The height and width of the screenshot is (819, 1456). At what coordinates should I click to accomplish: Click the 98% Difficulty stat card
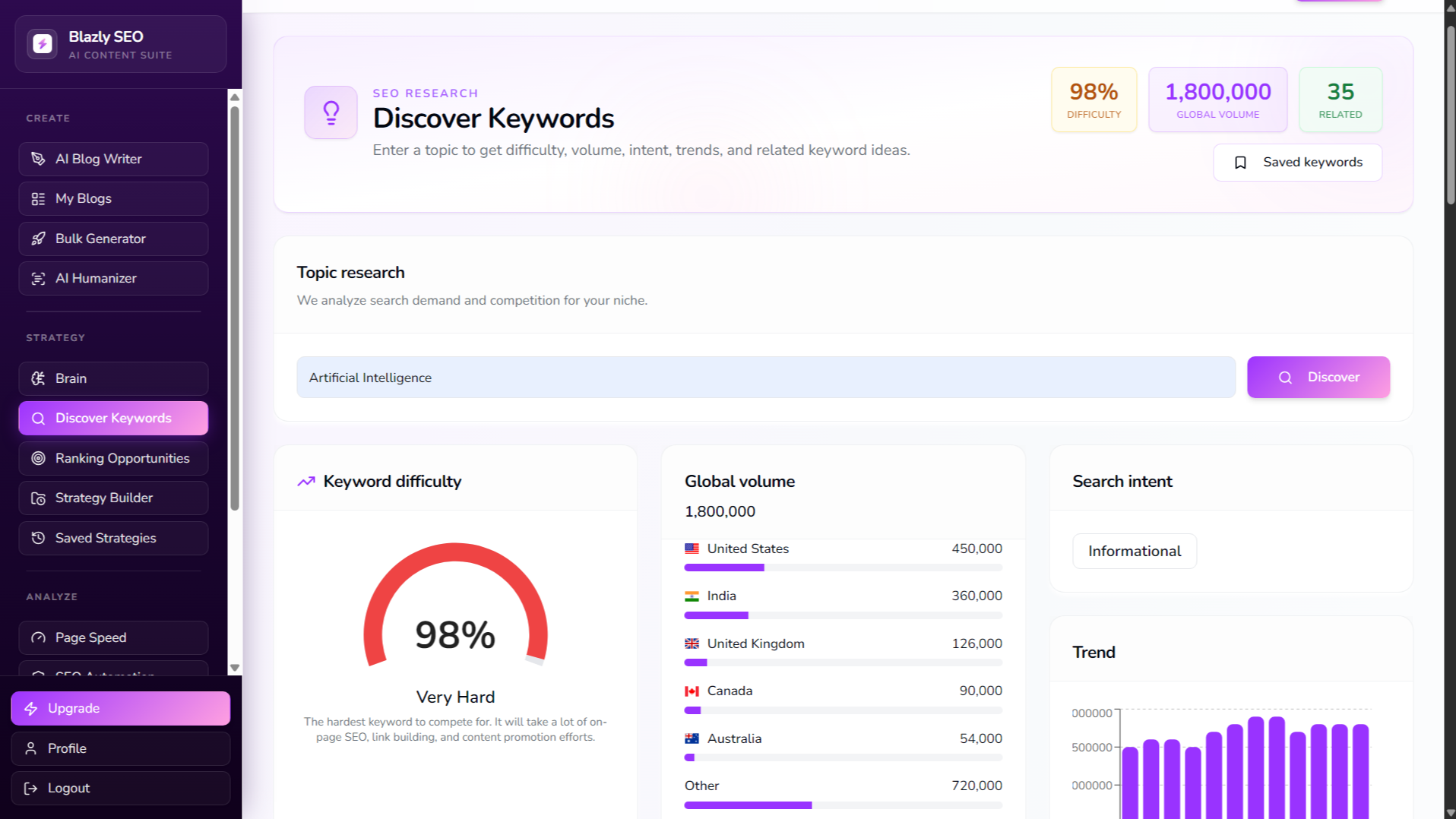(x=1094, y=100)
